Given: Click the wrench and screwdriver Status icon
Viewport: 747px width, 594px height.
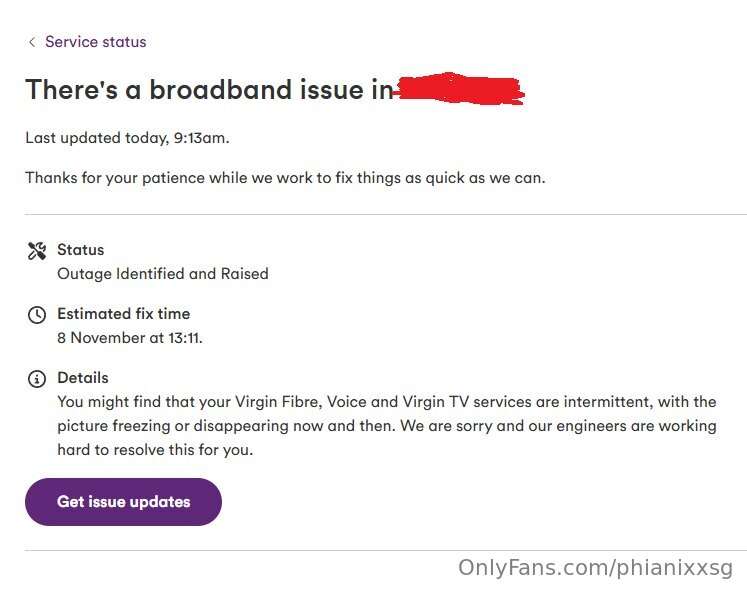Looking at the screenshot, I should pyautogui.click(x=37, y=251).
